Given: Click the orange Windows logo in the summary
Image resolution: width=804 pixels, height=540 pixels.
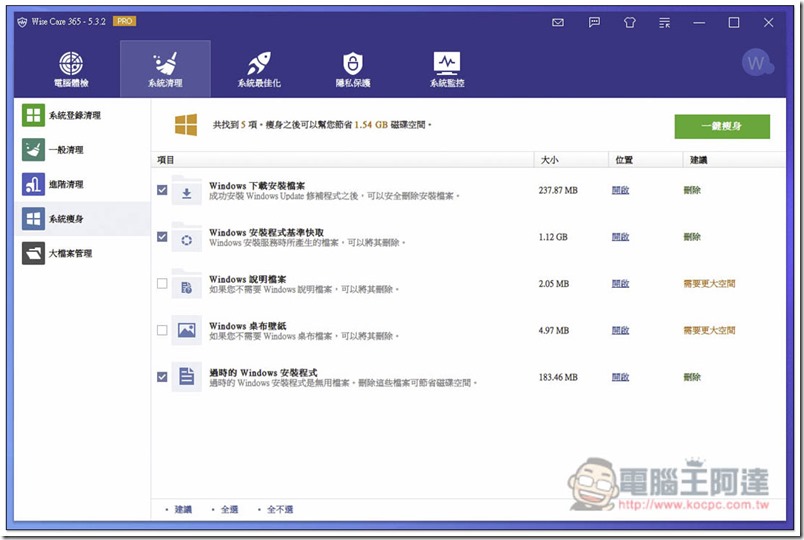Looking at the screenshot, I should (x=186, y=125).
